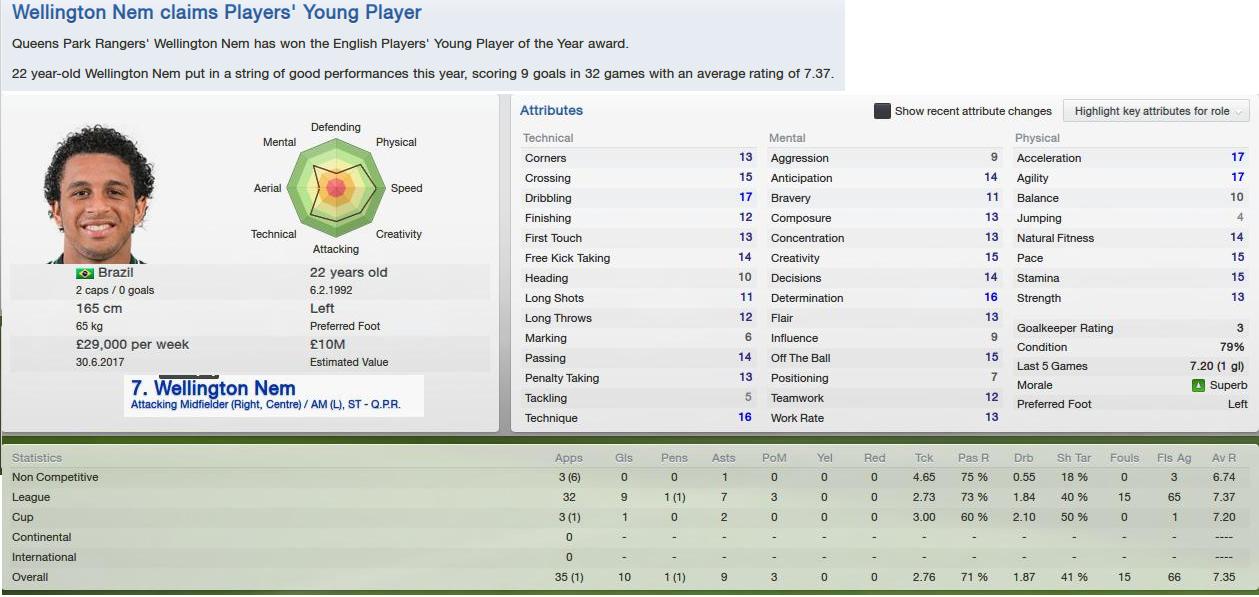Open the Wellington Nem claims Players' Young Player headline

[217, 13]
